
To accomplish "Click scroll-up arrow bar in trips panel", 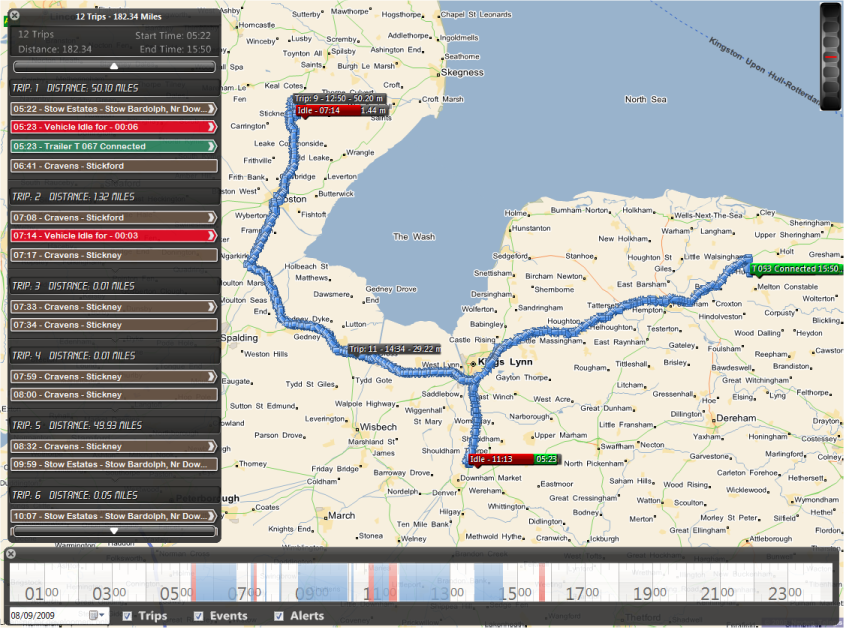I will pos(113,66).
